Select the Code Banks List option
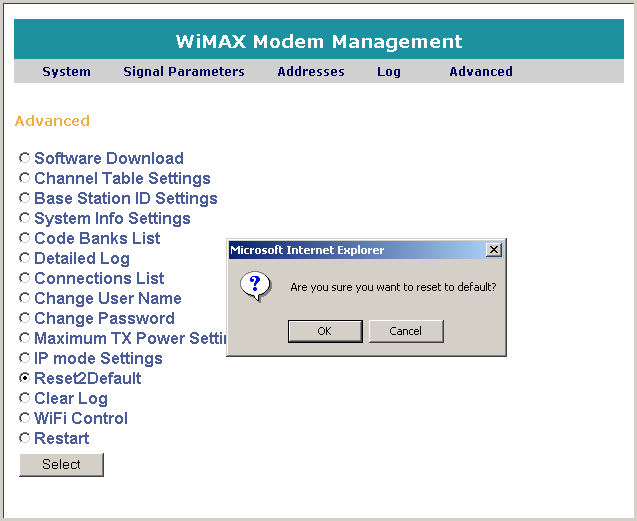This screenshot has width=637, height=521. tap(25, 238)
